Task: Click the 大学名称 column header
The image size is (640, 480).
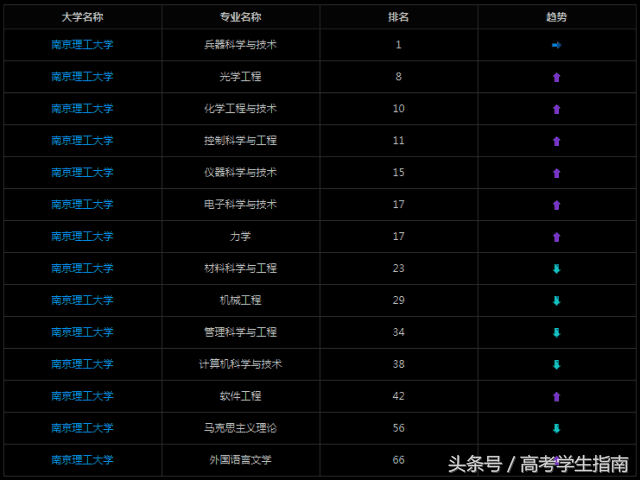Action: tap(82, 17)
